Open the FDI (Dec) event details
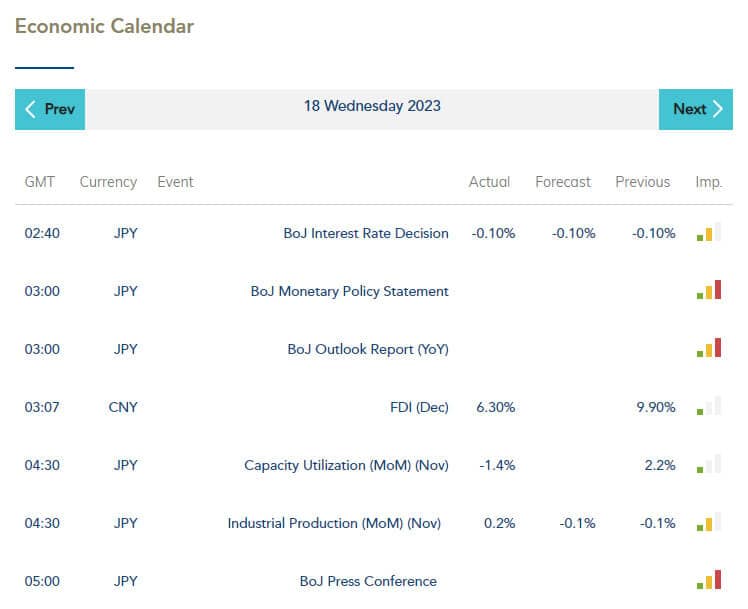This screenshot has width=748, height=609. 420,407
